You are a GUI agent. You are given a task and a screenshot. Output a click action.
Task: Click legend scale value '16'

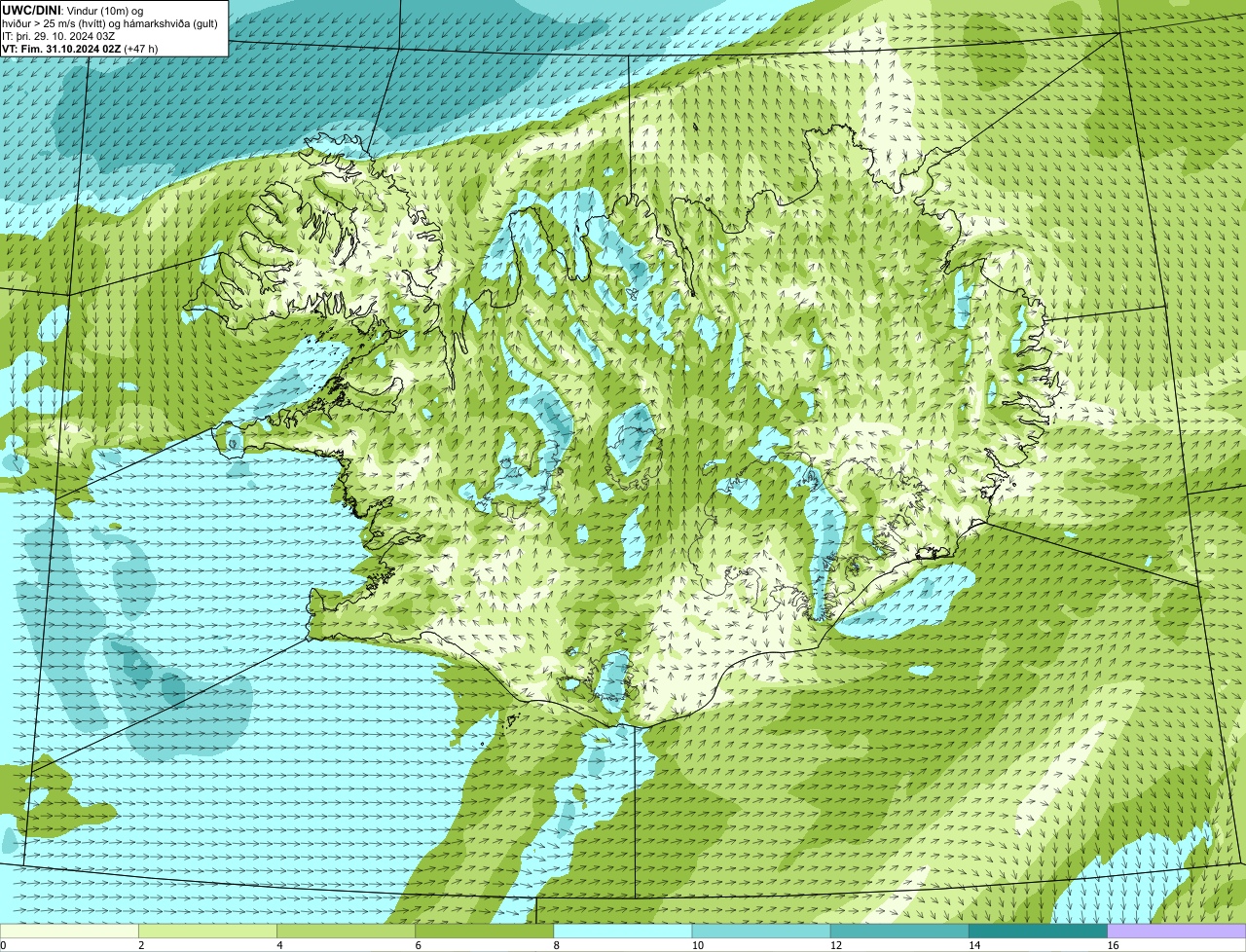(1113, 945)
